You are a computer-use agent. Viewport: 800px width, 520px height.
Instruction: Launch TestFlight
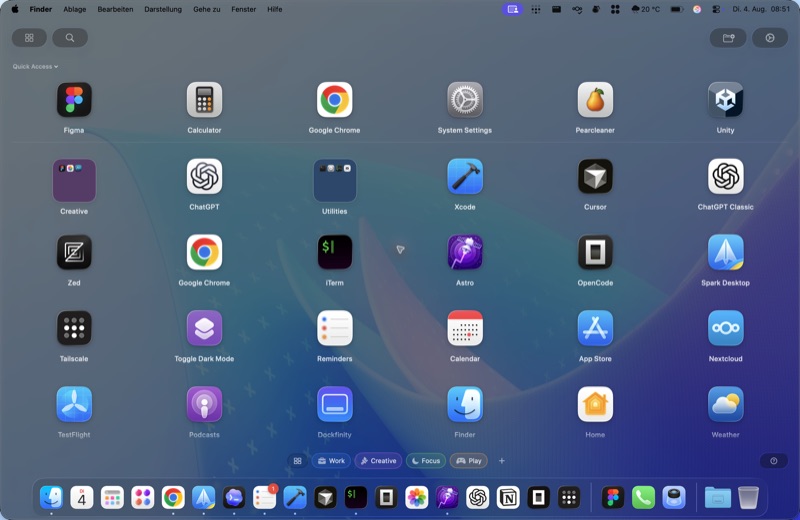pyautogui.click(x=74, y=404)
